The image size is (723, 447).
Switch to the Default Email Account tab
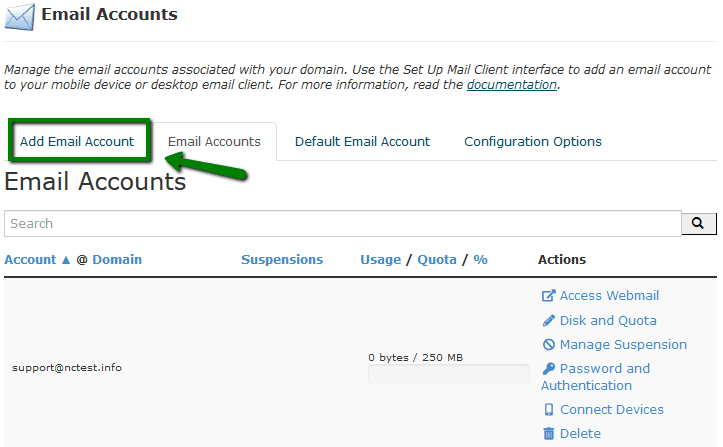(x=362, y=141)
